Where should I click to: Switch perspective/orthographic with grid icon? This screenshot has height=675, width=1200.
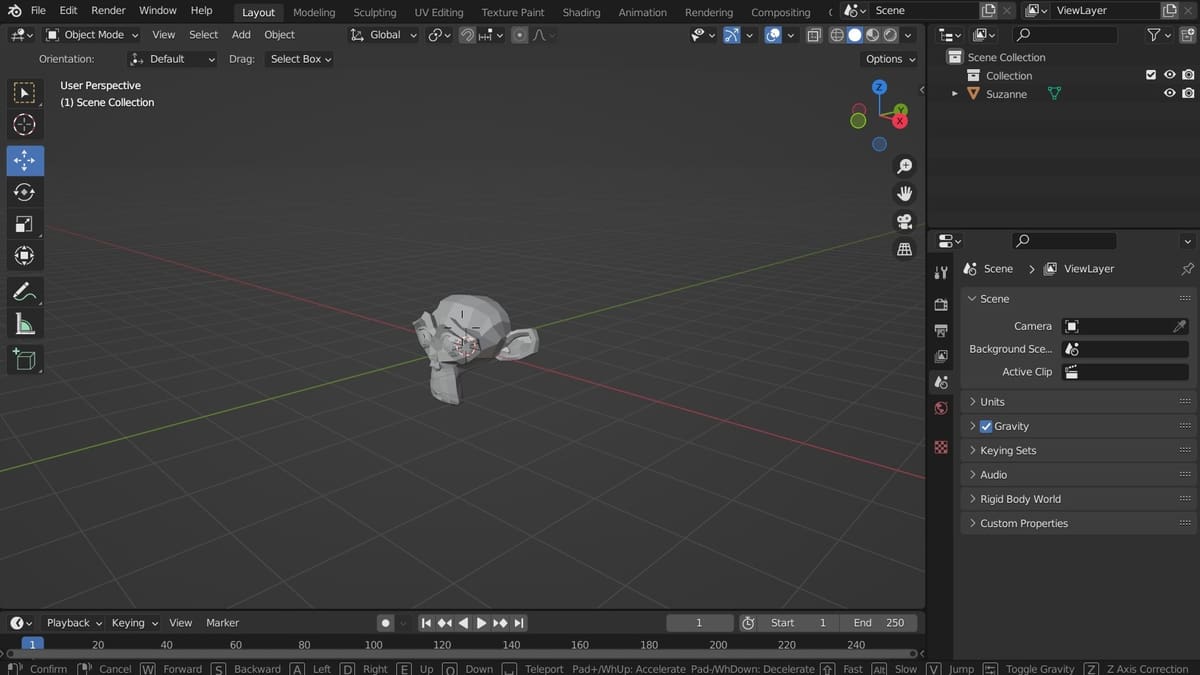(x=904, y=249)
